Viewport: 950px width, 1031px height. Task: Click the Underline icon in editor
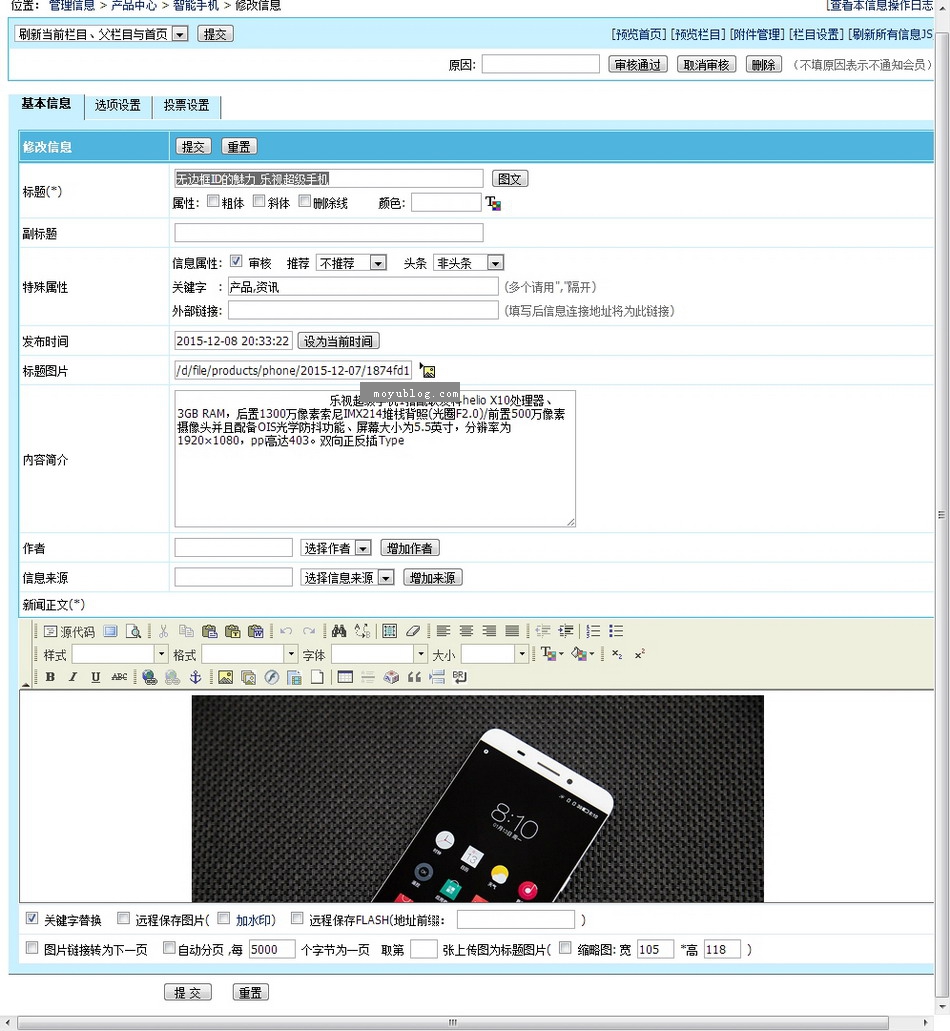[x=96, y=677]
